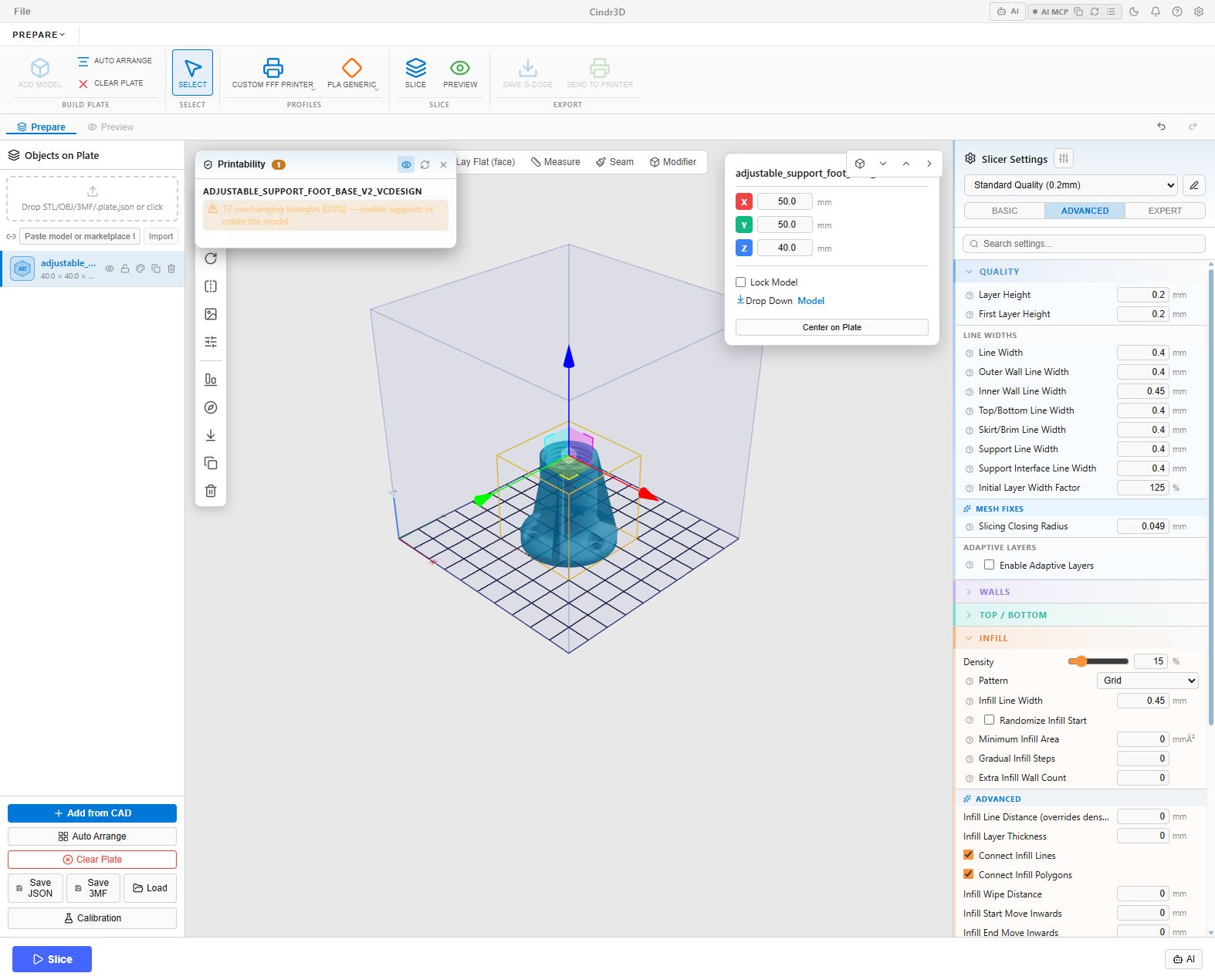Click the AI MCP list icon
This screenshot has width=1215, height=980.
click(1111, 12)
